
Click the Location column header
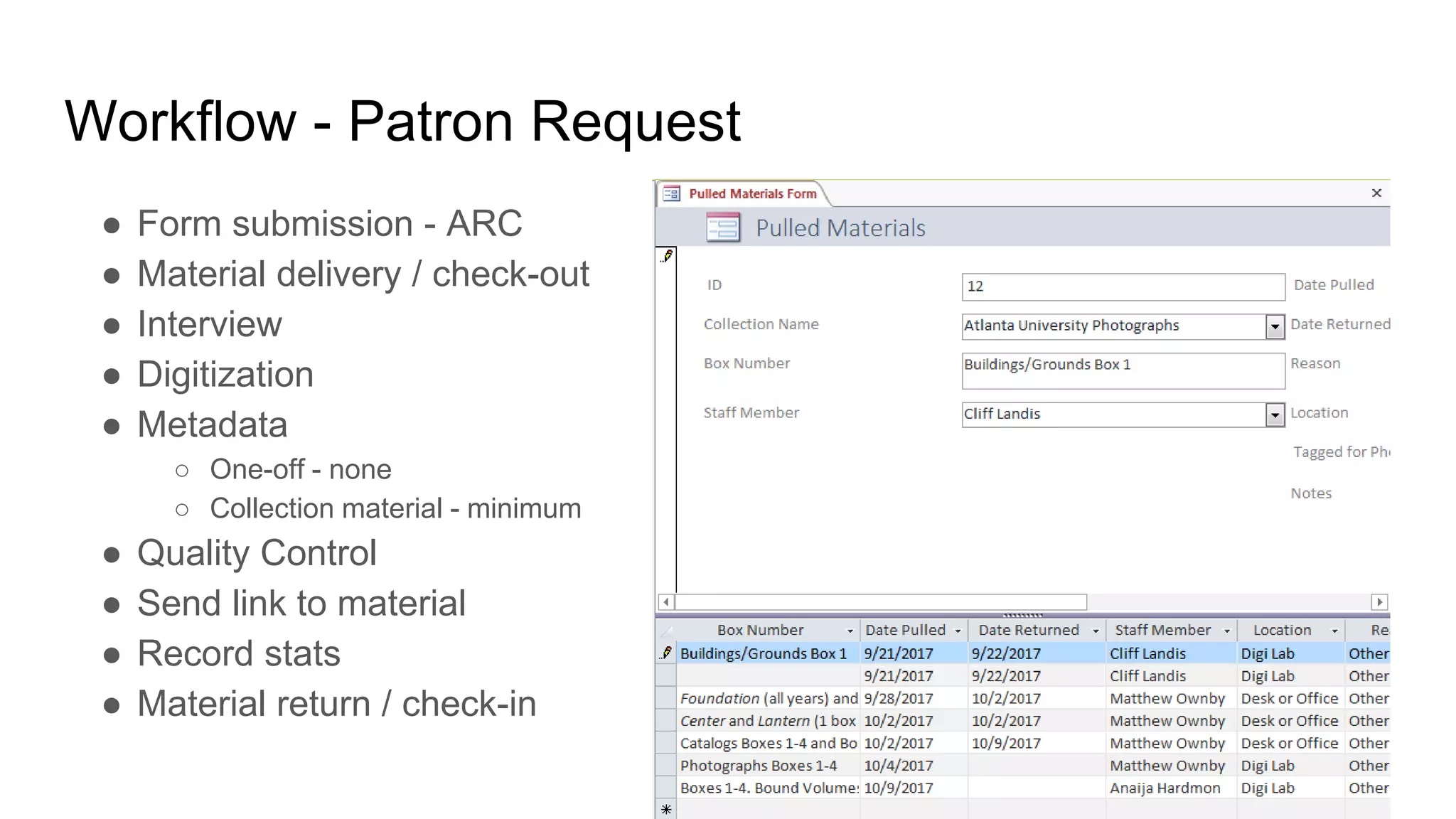[1282, 630]
